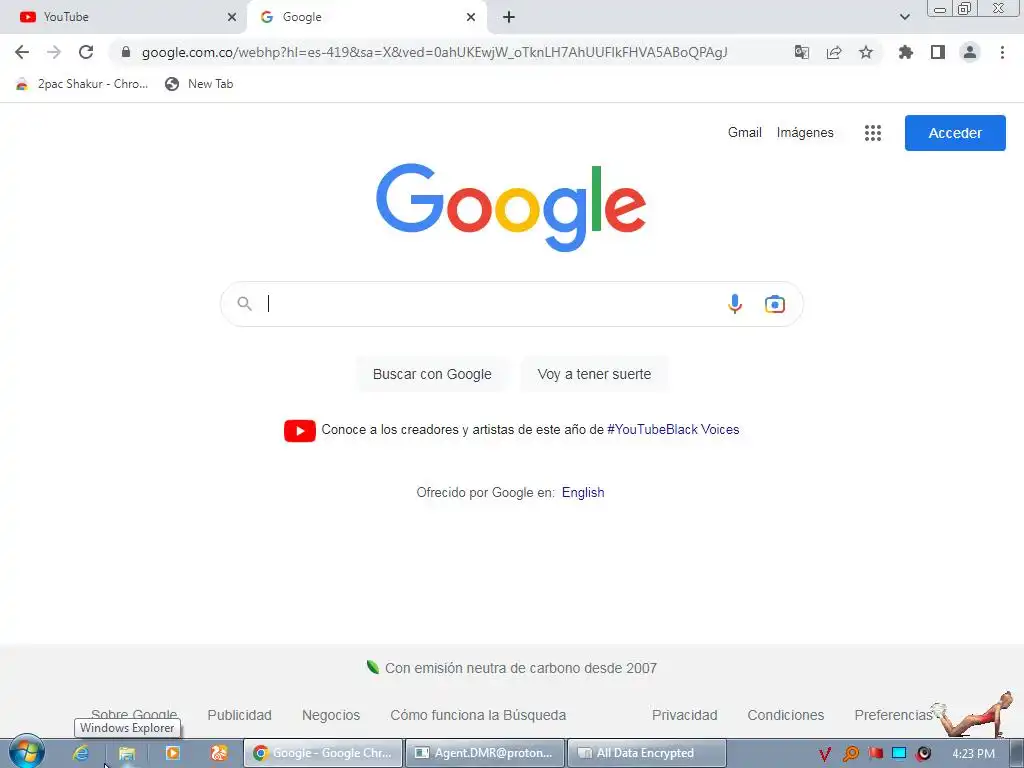Screen dimensions: 1024x768
Task: Switch Google language to English
Action: (583, 492)
